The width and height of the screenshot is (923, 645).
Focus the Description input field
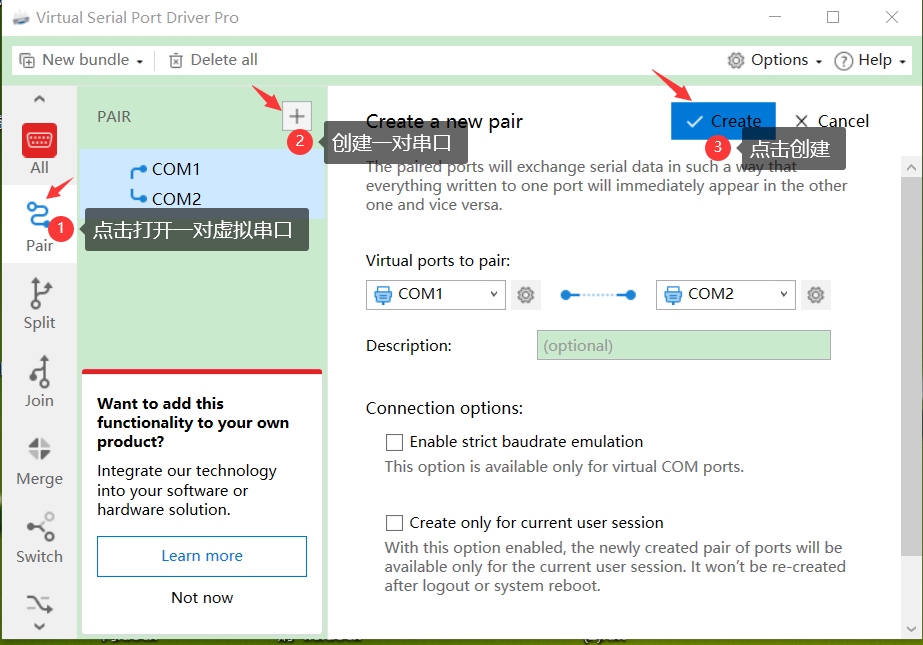[683, 345]
